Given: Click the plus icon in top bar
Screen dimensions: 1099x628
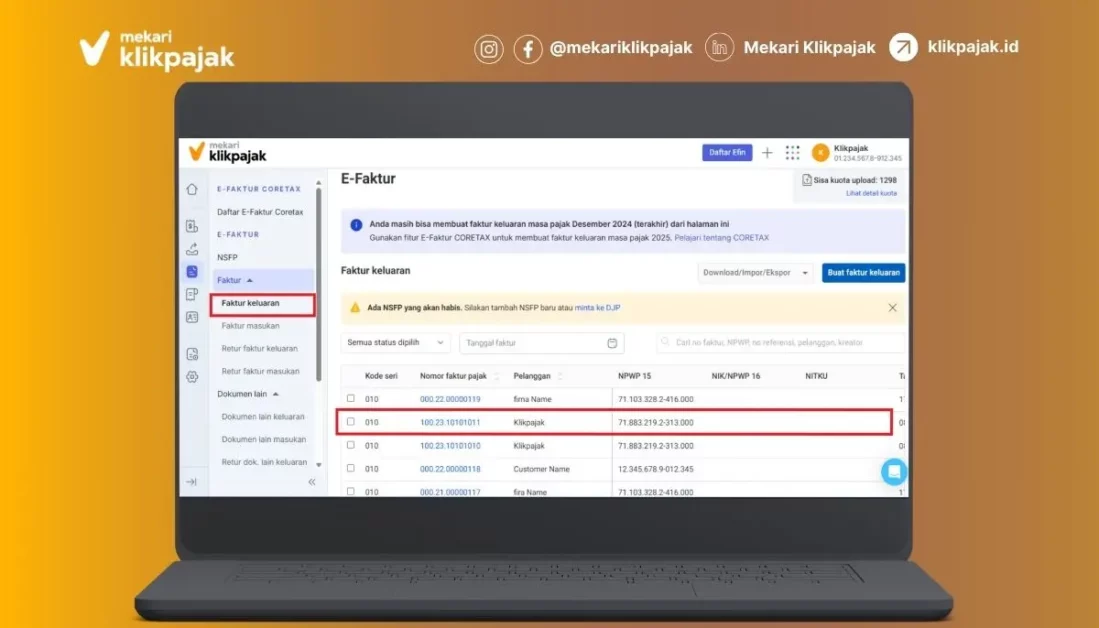Looking at the screenshot, I should pyautogui.click(x=767, y=153).
